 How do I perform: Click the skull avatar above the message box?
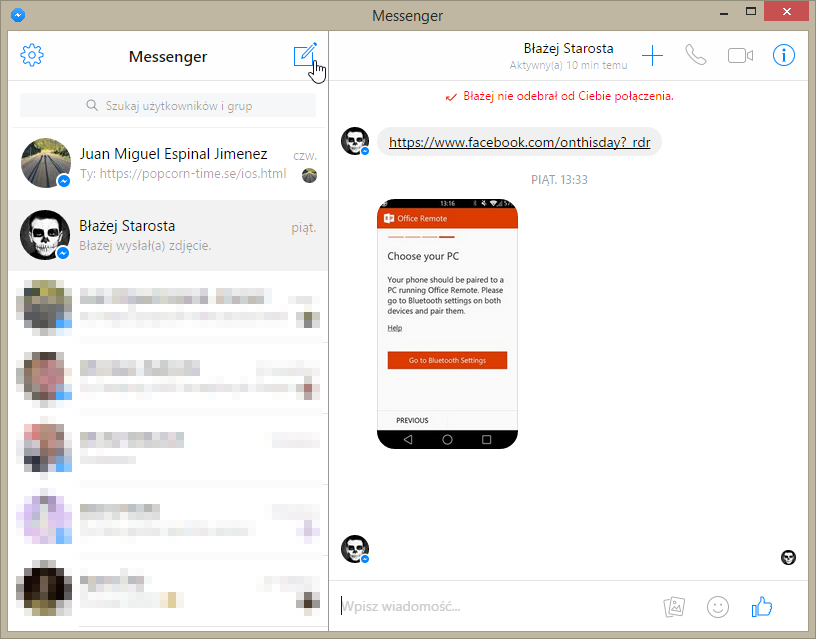[355, 549]
